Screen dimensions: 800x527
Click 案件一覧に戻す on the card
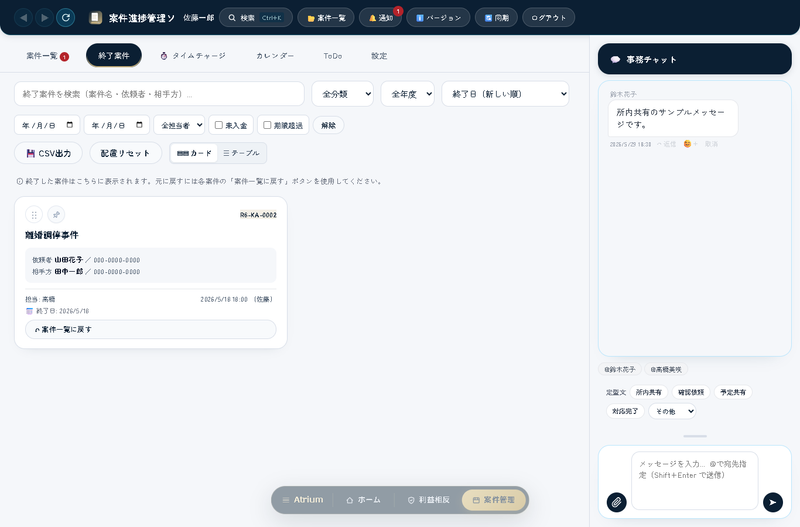click(151, 330)
